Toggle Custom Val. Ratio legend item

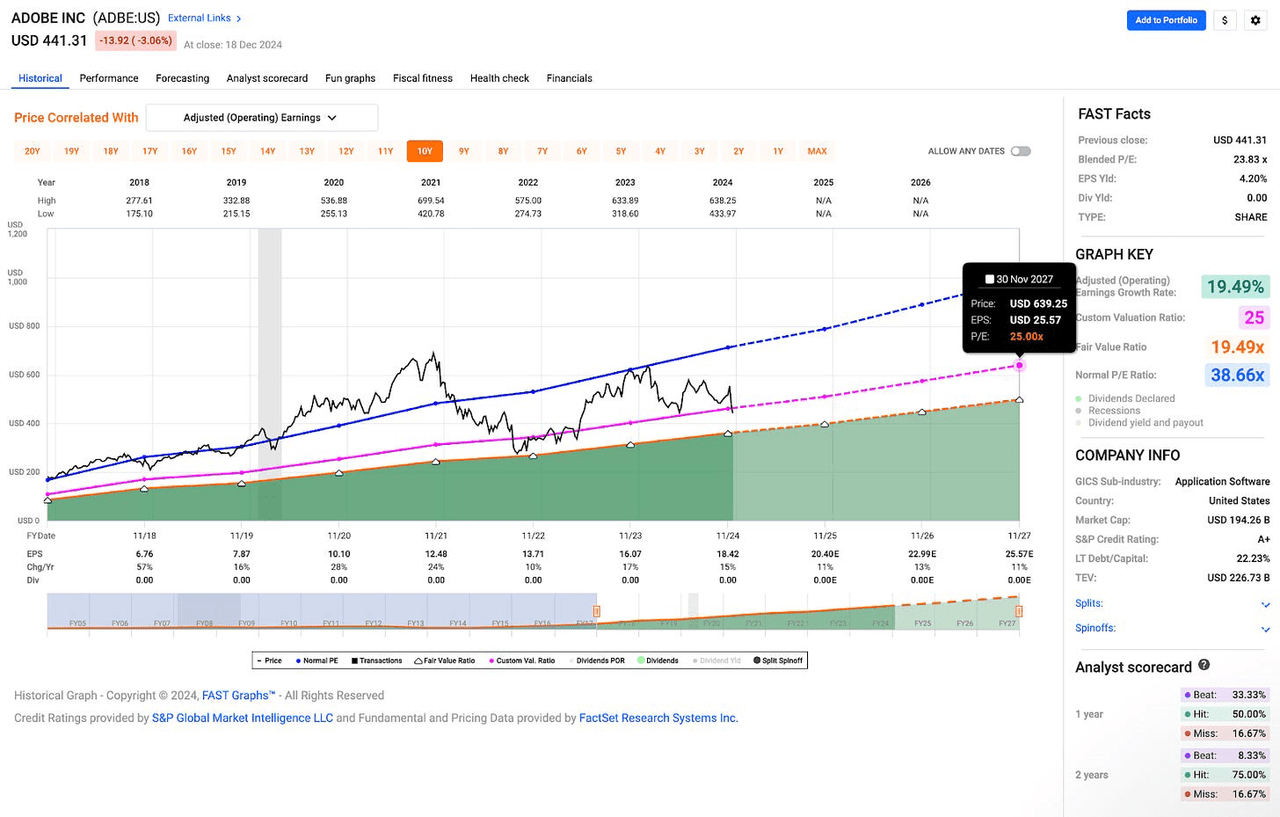(x=521, y=660)
